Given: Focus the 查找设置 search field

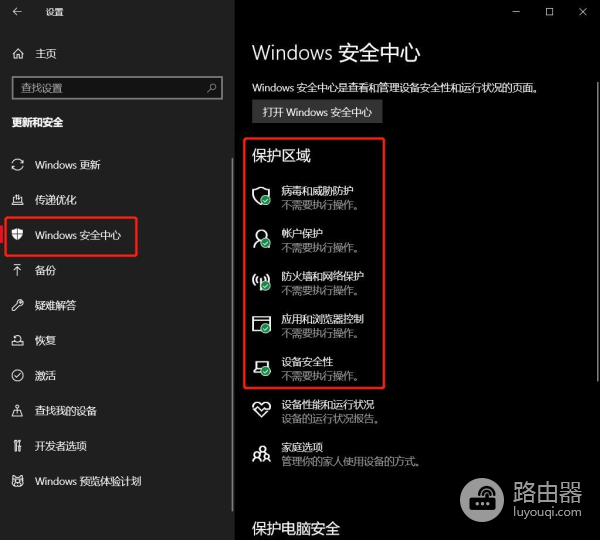Looking at the screenshot, I should point(117,88).
